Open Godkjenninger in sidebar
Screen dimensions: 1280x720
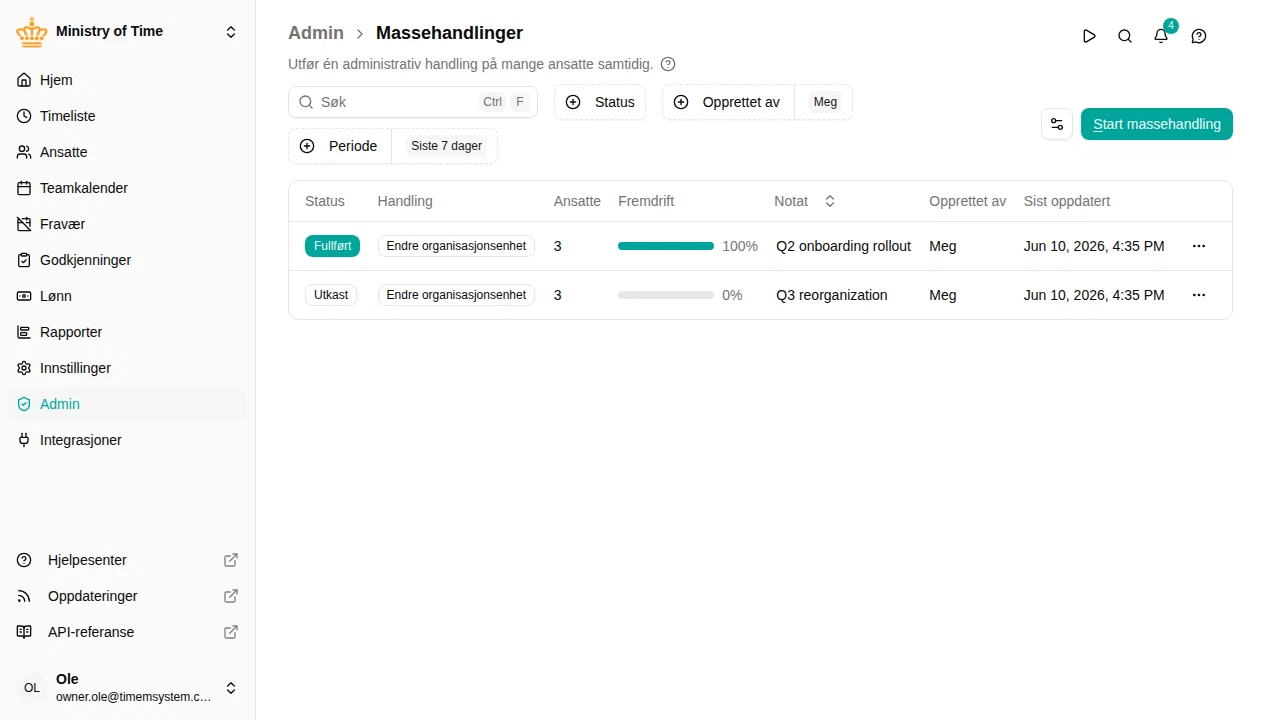coord(127,260)
